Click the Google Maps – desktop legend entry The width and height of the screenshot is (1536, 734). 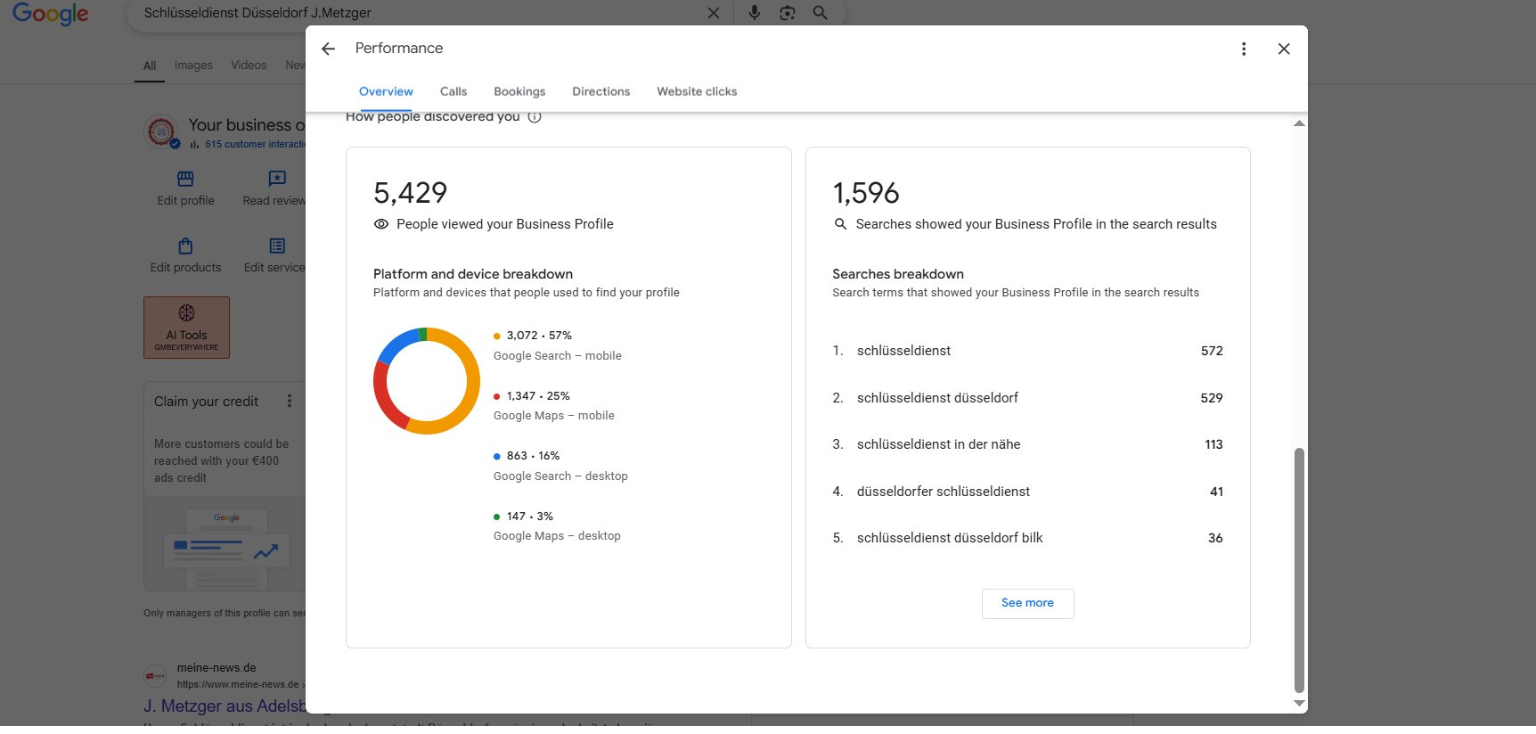(x=556, y=526)
